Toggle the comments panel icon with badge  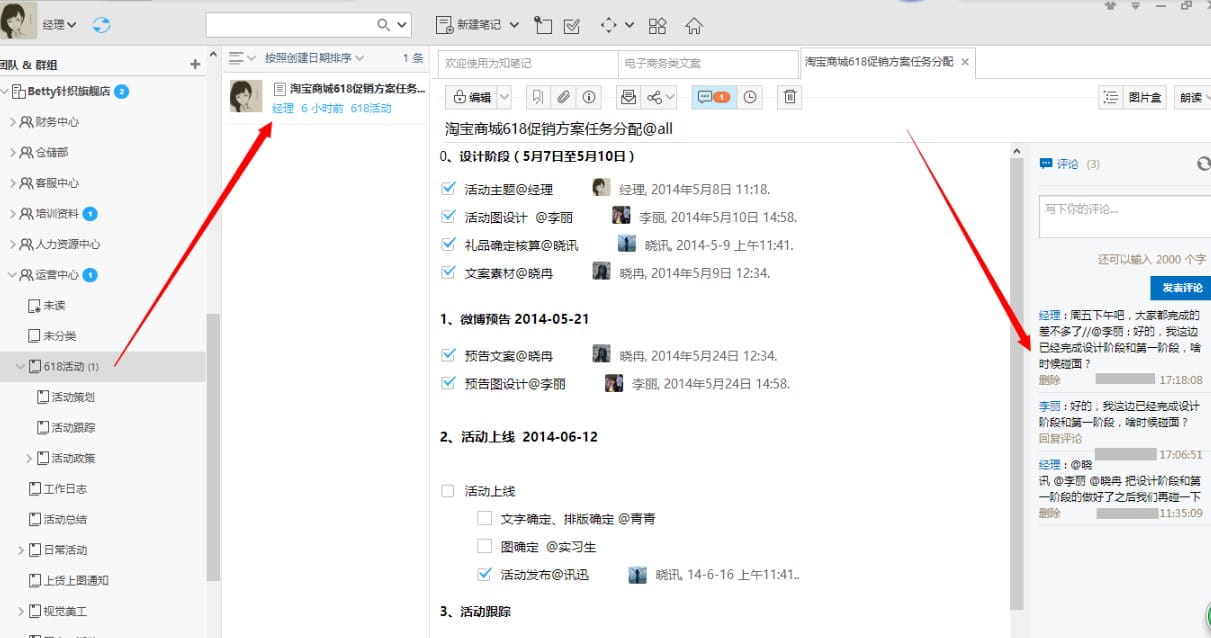pos(713,97)
